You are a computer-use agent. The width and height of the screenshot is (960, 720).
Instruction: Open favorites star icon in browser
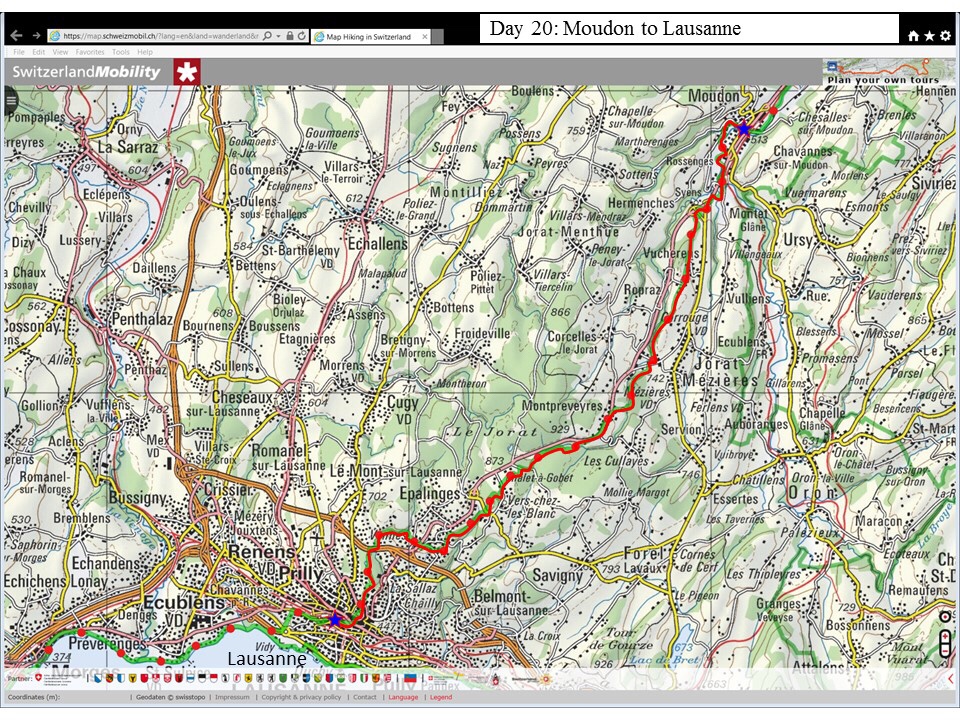point(929,36)
